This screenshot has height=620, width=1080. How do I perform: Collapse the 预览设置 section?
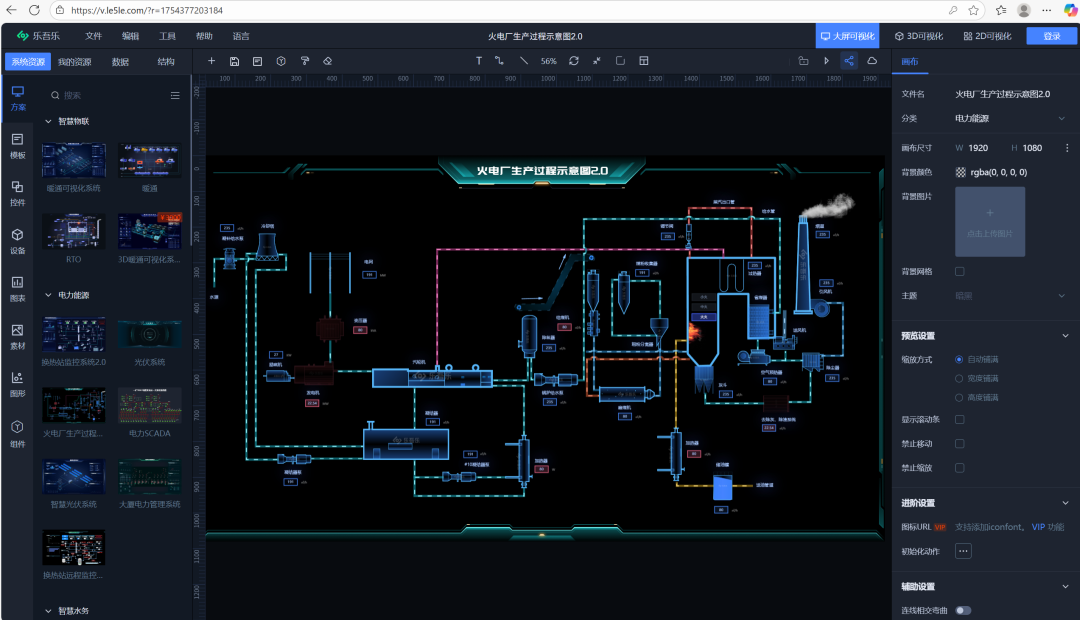1065,336
